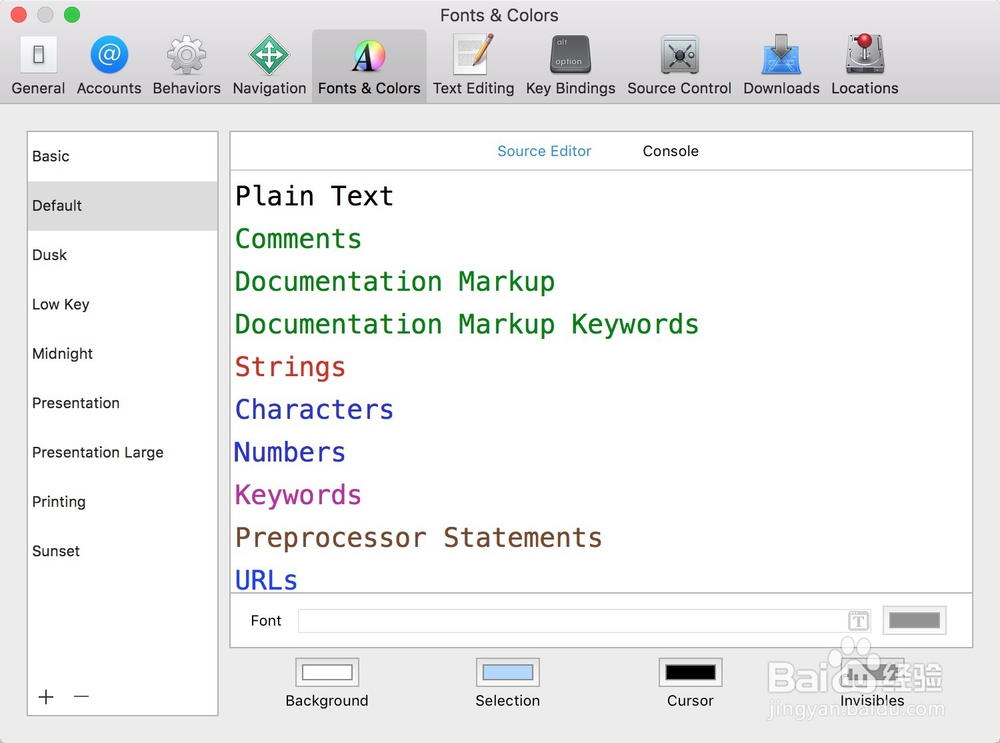Switch to the Source Editor tab
This screenshot has width=1000, height=743.
544,151
